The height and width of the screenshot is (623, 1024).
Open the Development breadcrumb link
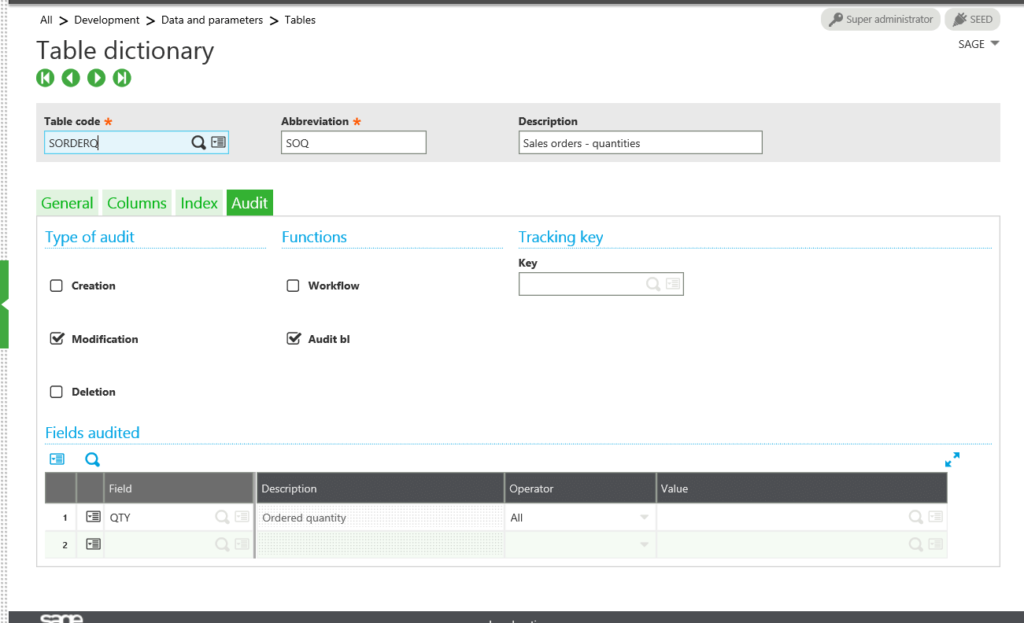point(107,19)
